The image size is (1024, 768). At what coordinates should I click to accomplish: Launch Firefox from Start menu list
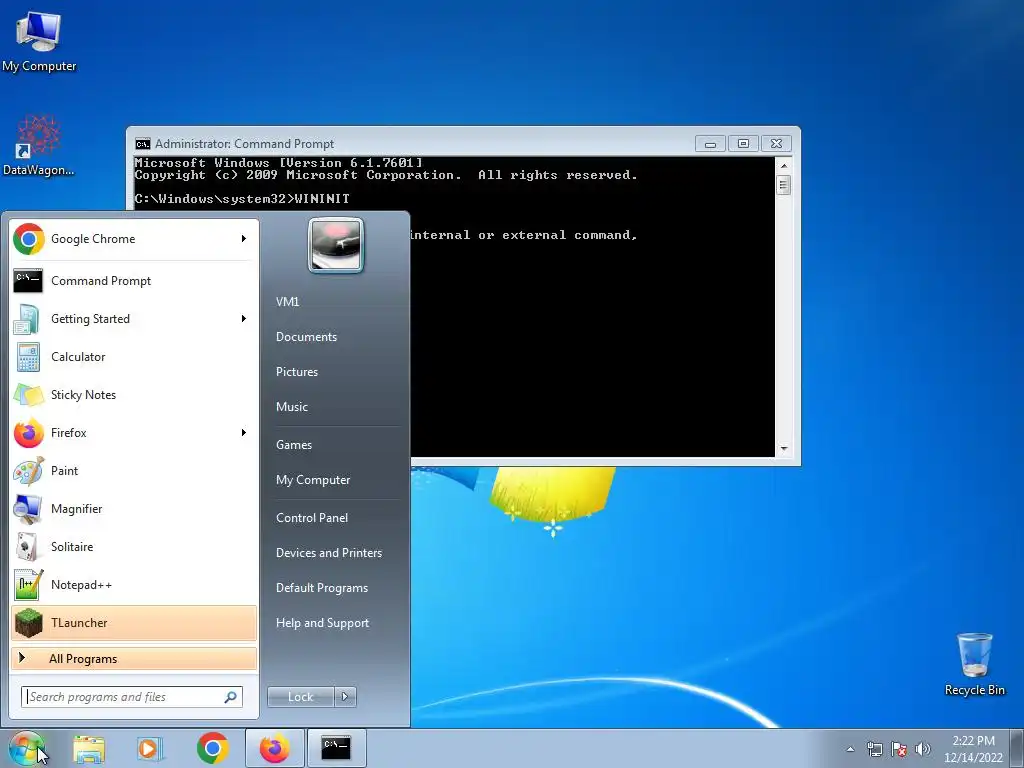pyautogui.click(x=134, y=432)
